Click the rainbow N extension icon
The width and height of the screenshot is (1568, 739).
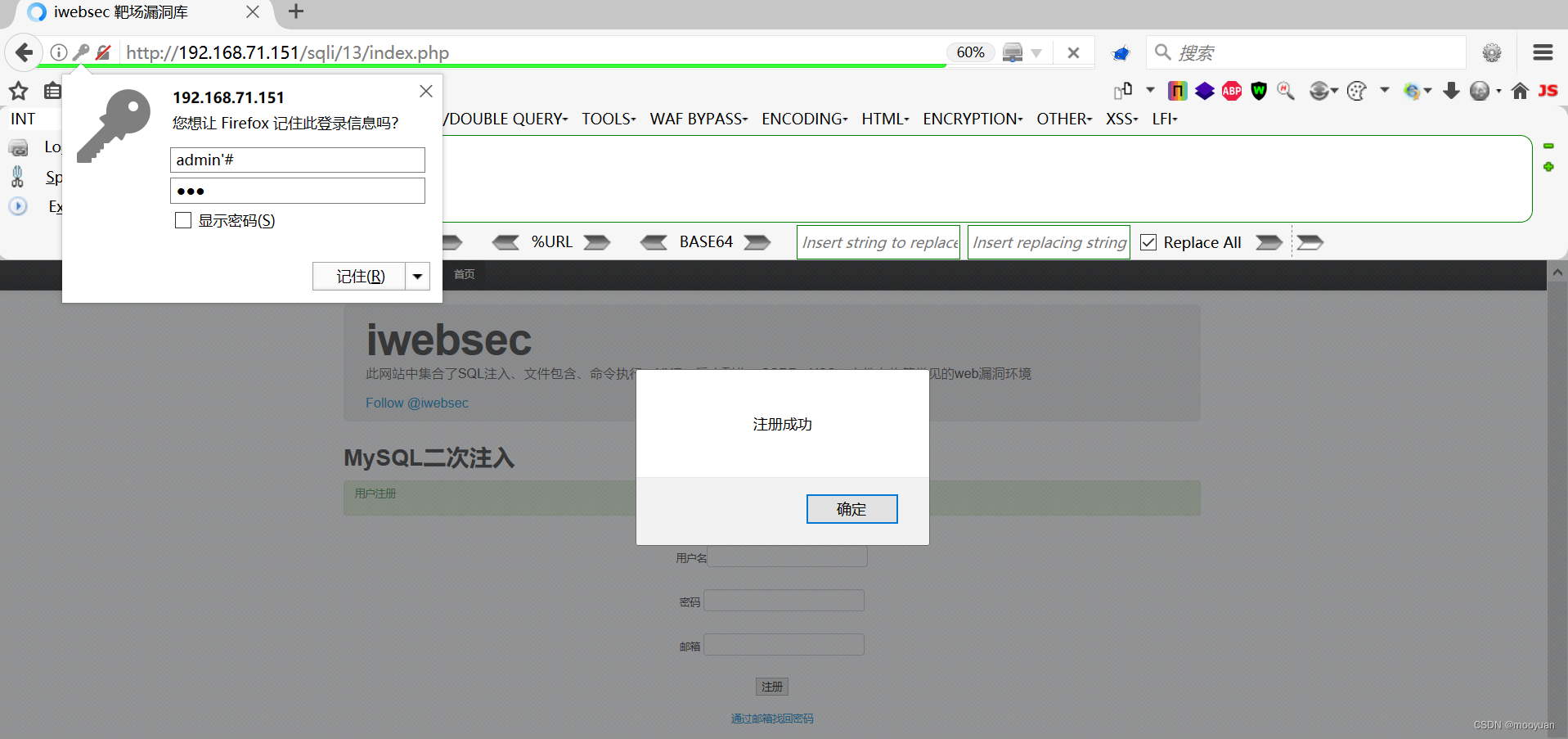1177,91
